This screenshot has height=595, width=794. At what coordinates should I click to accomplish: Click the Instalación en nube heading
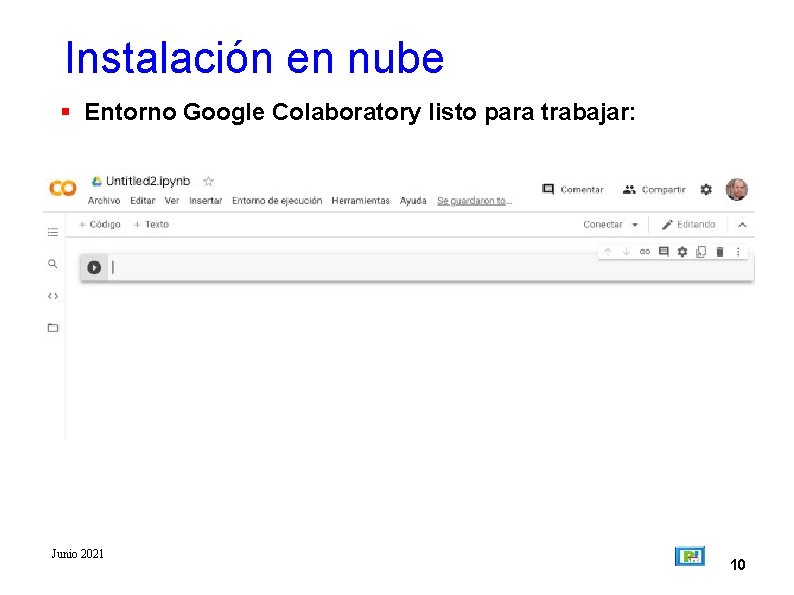(x=255, y=58)
